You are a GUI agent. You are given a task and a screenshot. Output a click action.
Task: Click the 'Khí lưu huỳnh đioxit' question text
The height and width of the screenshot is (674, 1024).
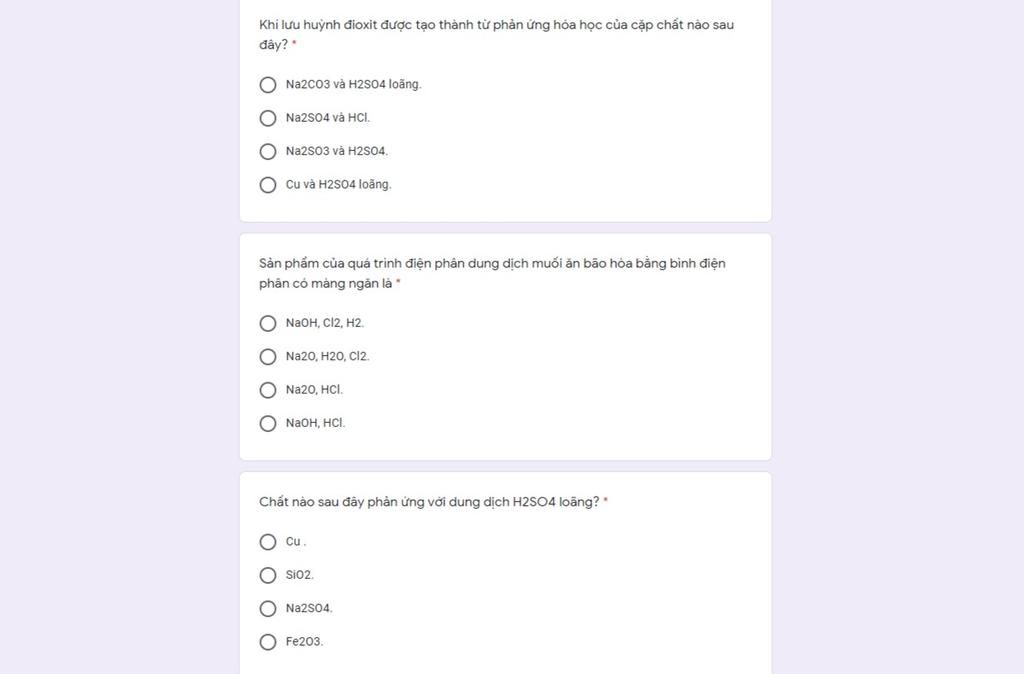[x=496, y=35]
